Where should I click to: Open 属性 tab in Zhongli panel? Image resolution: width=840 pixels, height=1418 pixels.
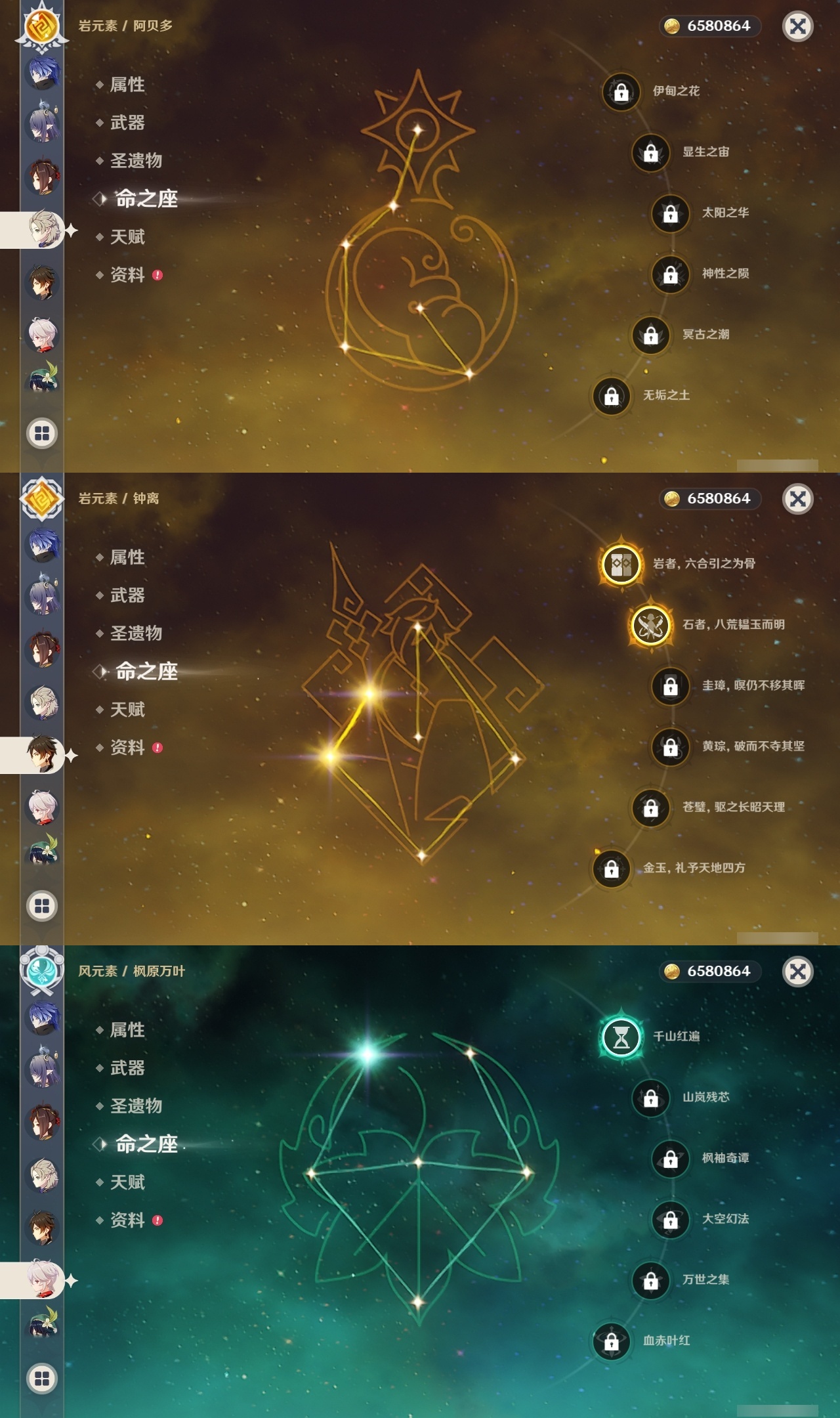coord(127,557)
